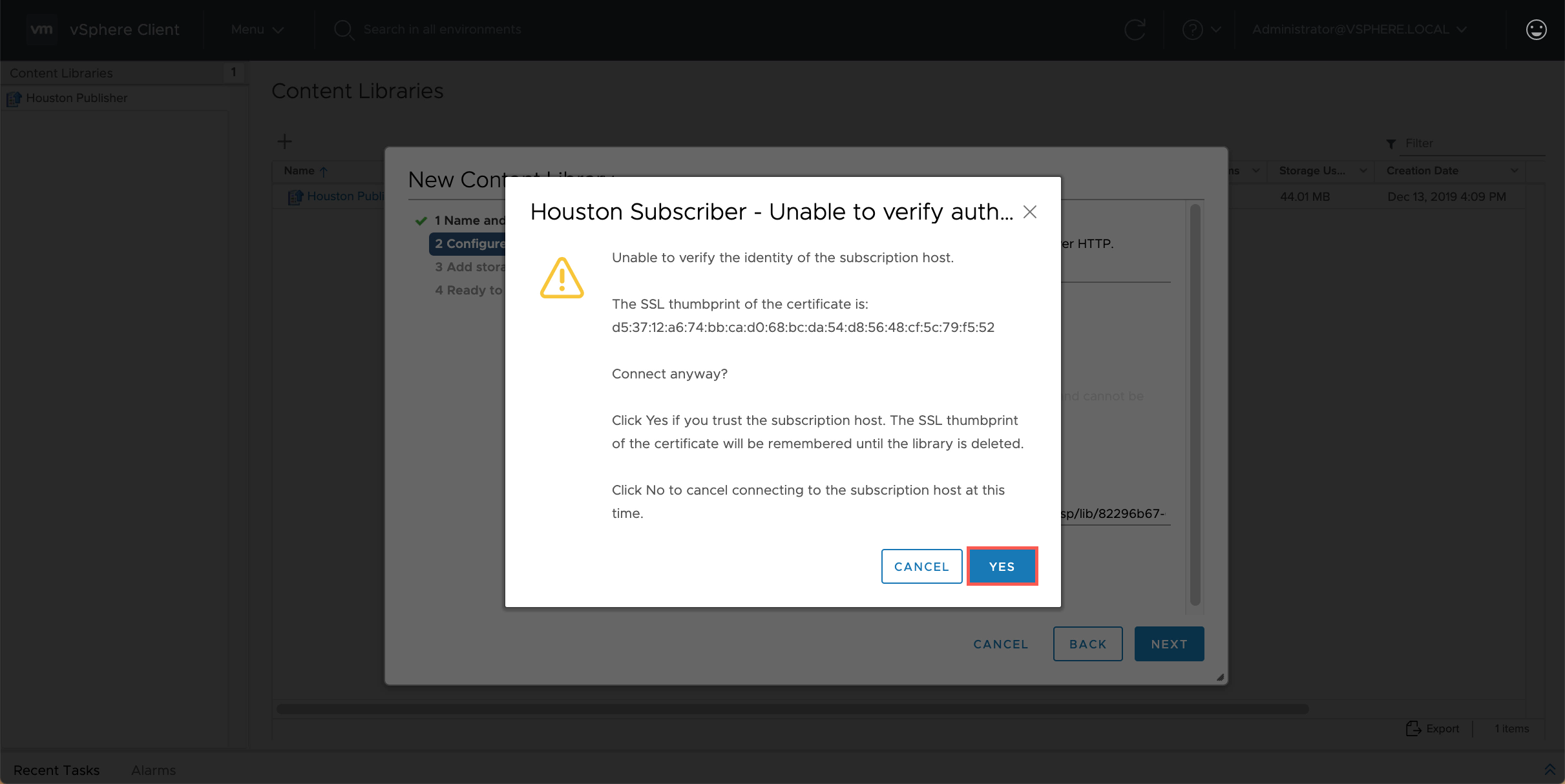Select wizard step 1 Name and location
Image resolution: width=1565 pixels, height=784 pixels.
[470, 221]
